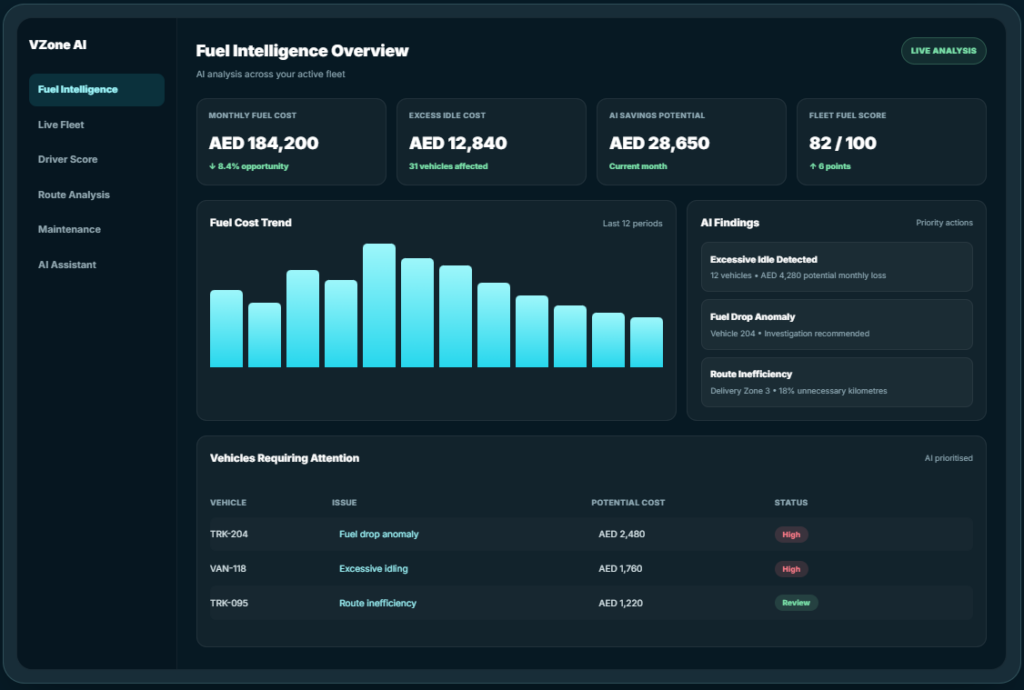The height and width of the screenshot is (690, 1024).
Task: Click the LIVE ANALYSIS badge
Action: [944, 51]
